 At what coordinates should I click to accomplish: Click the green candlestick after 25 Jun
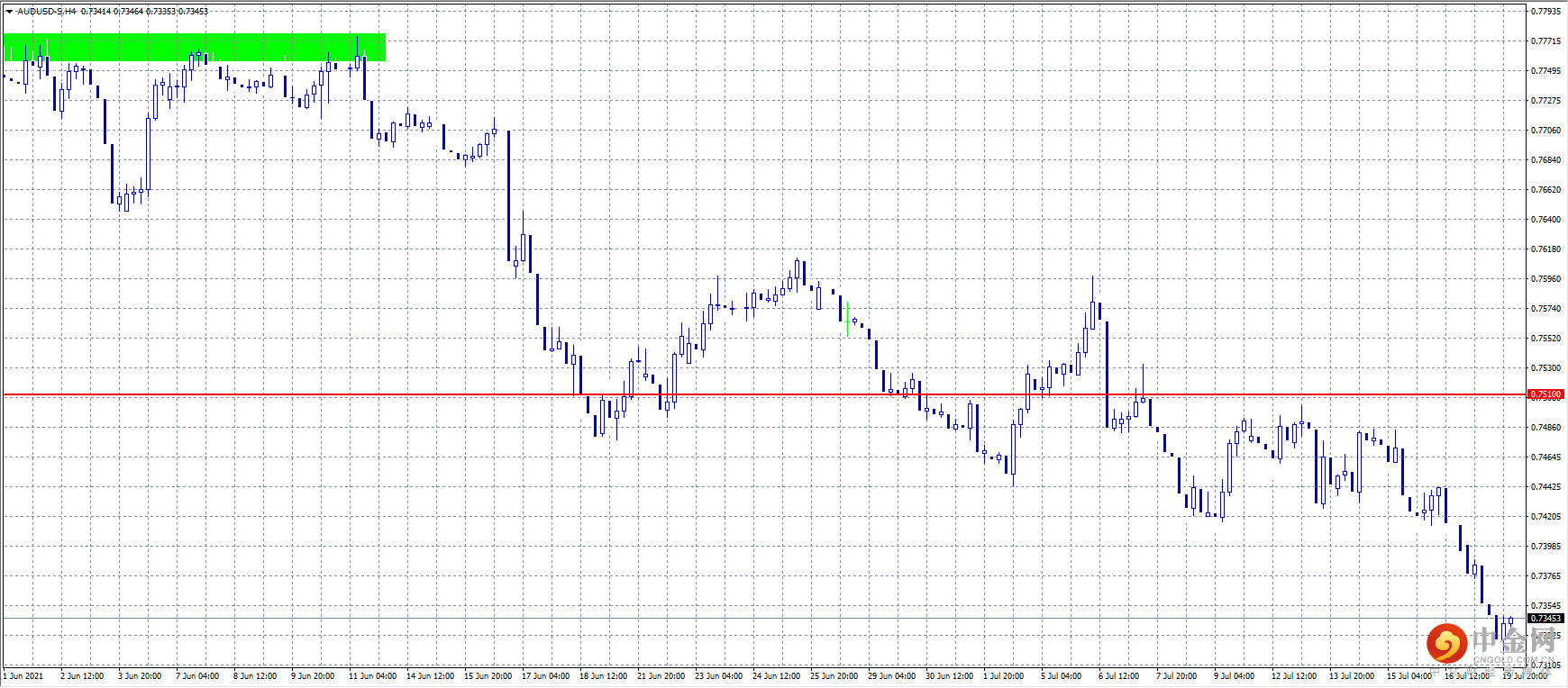pos(848,319)
